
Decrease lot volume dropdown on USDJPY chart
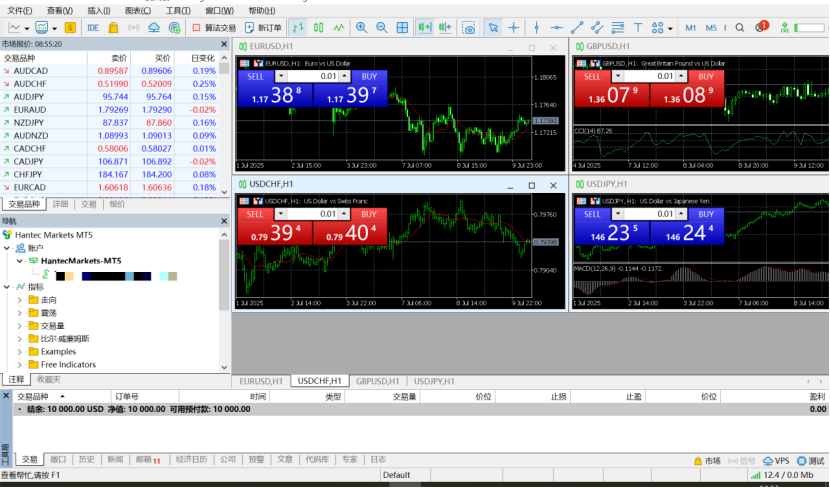617,214
